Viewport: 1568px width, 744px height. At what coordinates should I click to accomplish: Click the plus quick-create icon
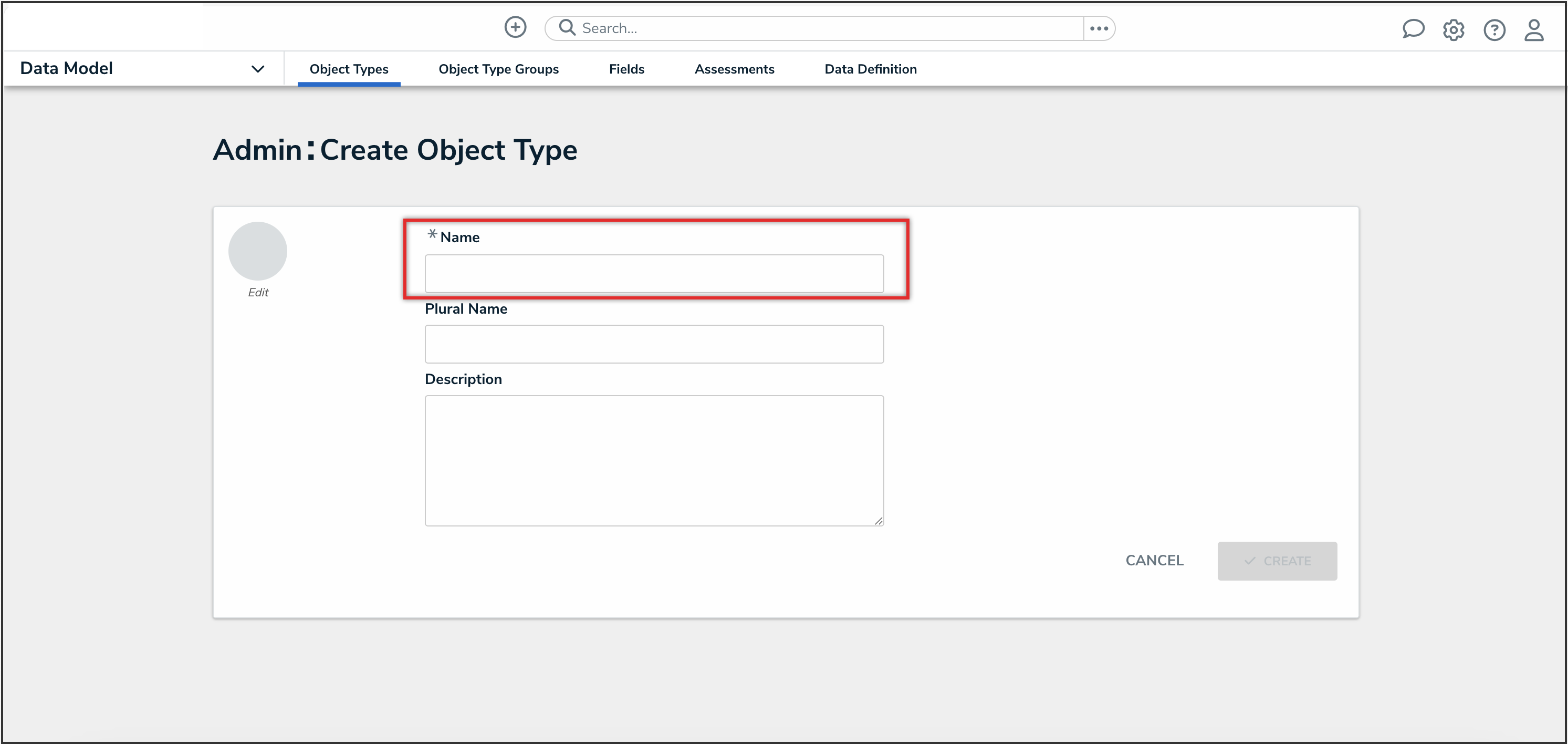pos(515,27)
